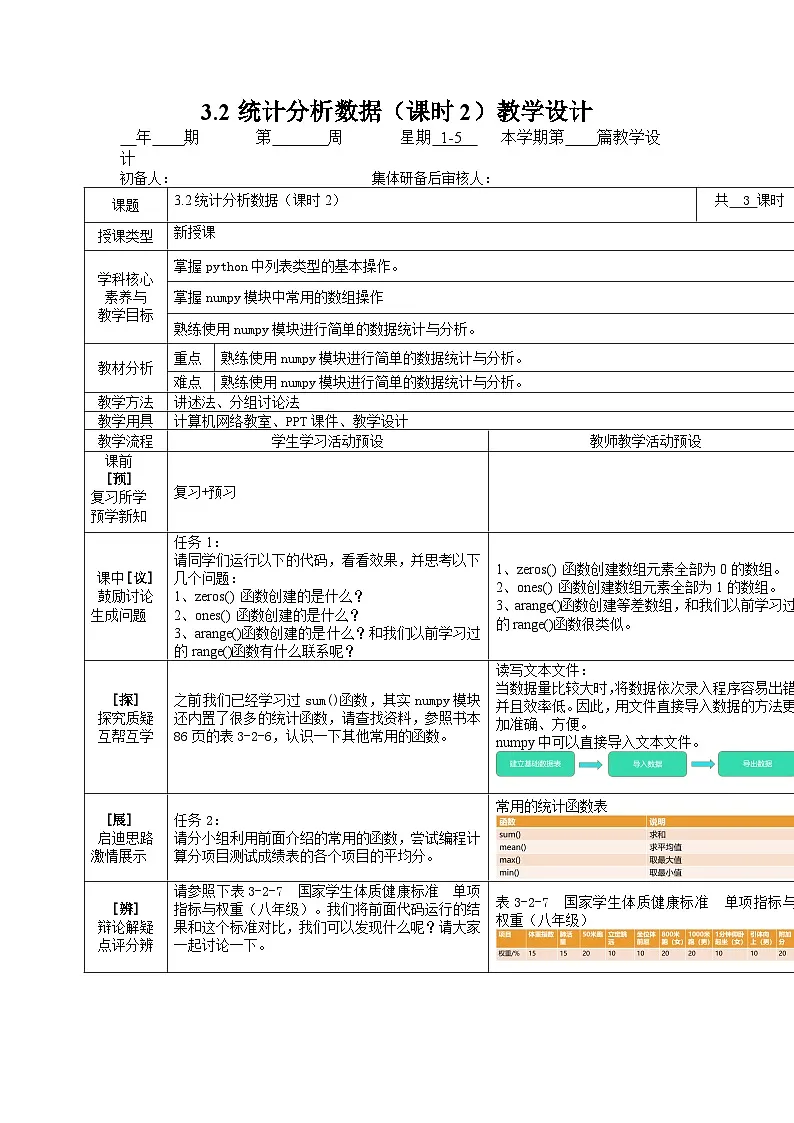Click the "复习+预习" cell text
The image size is (794, 1123).
point(205,493)
